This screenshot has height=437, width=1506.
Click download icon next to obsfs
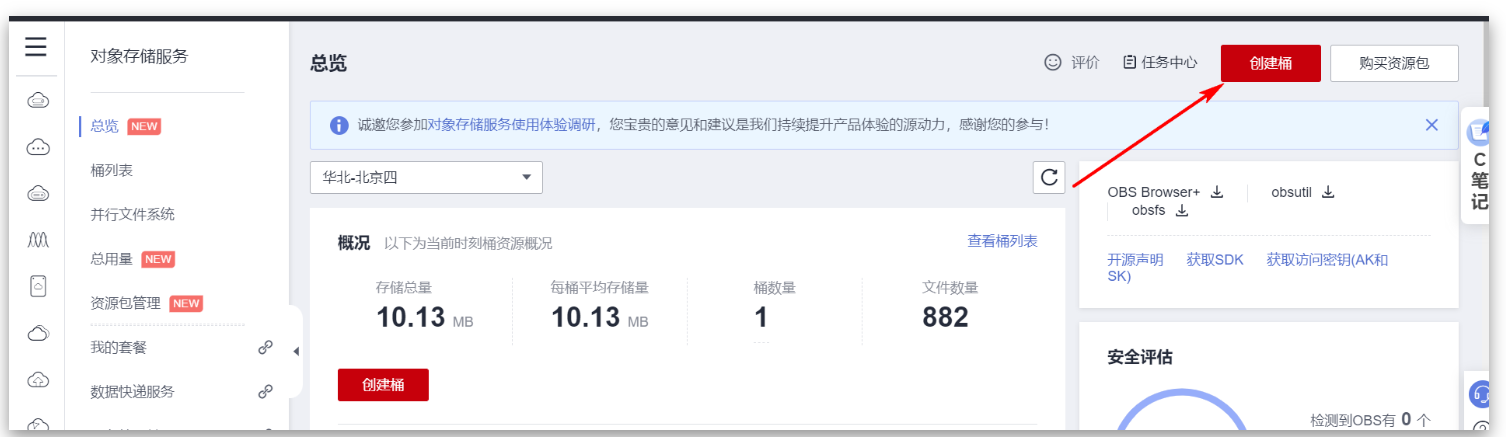pos(1181,211)
